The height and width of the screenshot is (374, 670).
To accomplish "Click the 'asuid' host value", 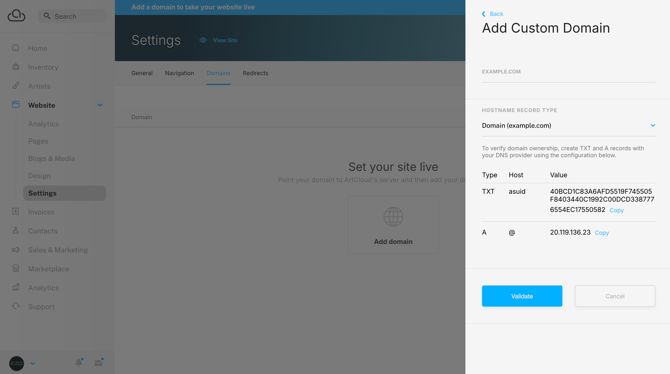I will (517, 191).
